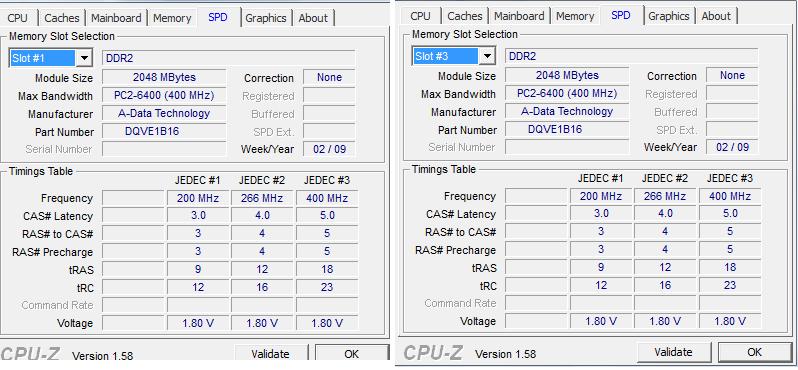Select the Slot #1 combo box text
798x370 pixels.
click(43, 58)
